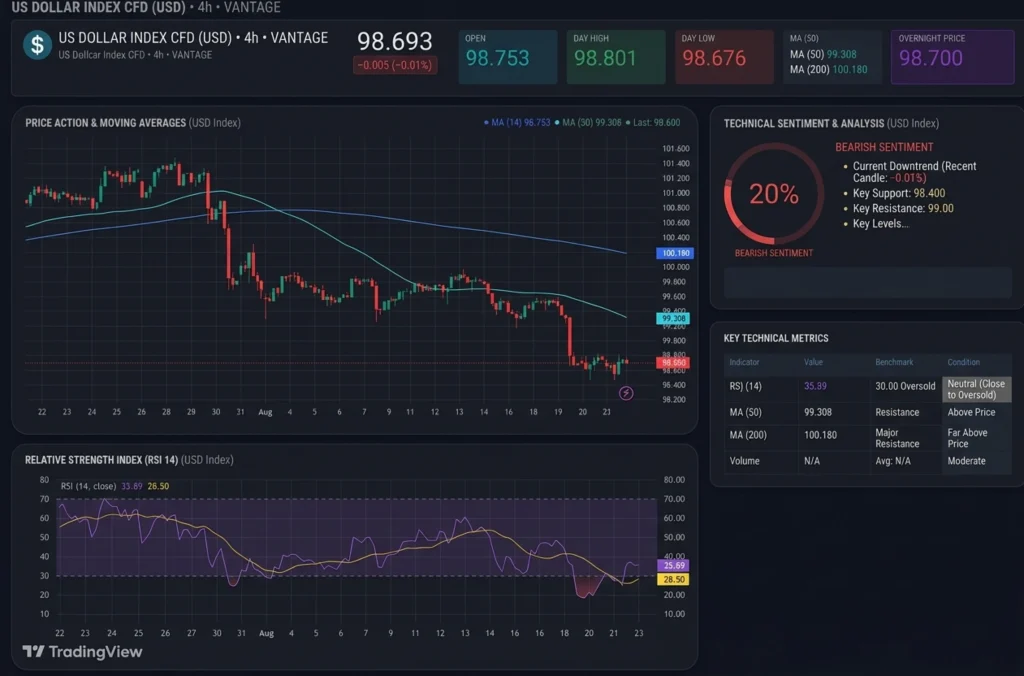Click the Avg: N/A benchmark cell

(x=893, y=460)
